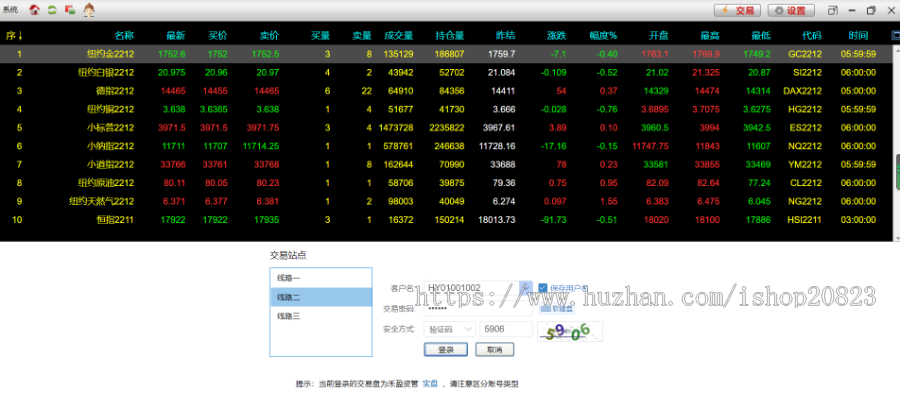900x409 pixels.
Task: Click code DAX2212 cell
Action: tap(802, 91)
